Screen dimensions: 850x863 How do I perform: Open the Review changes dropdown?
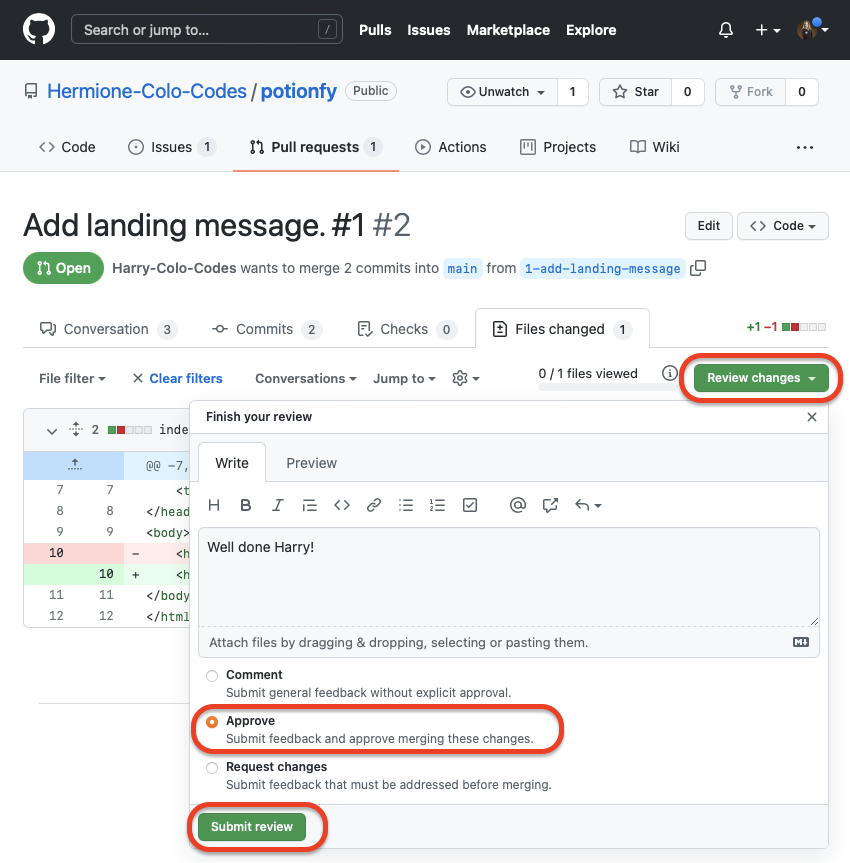(x=761, y=378)
